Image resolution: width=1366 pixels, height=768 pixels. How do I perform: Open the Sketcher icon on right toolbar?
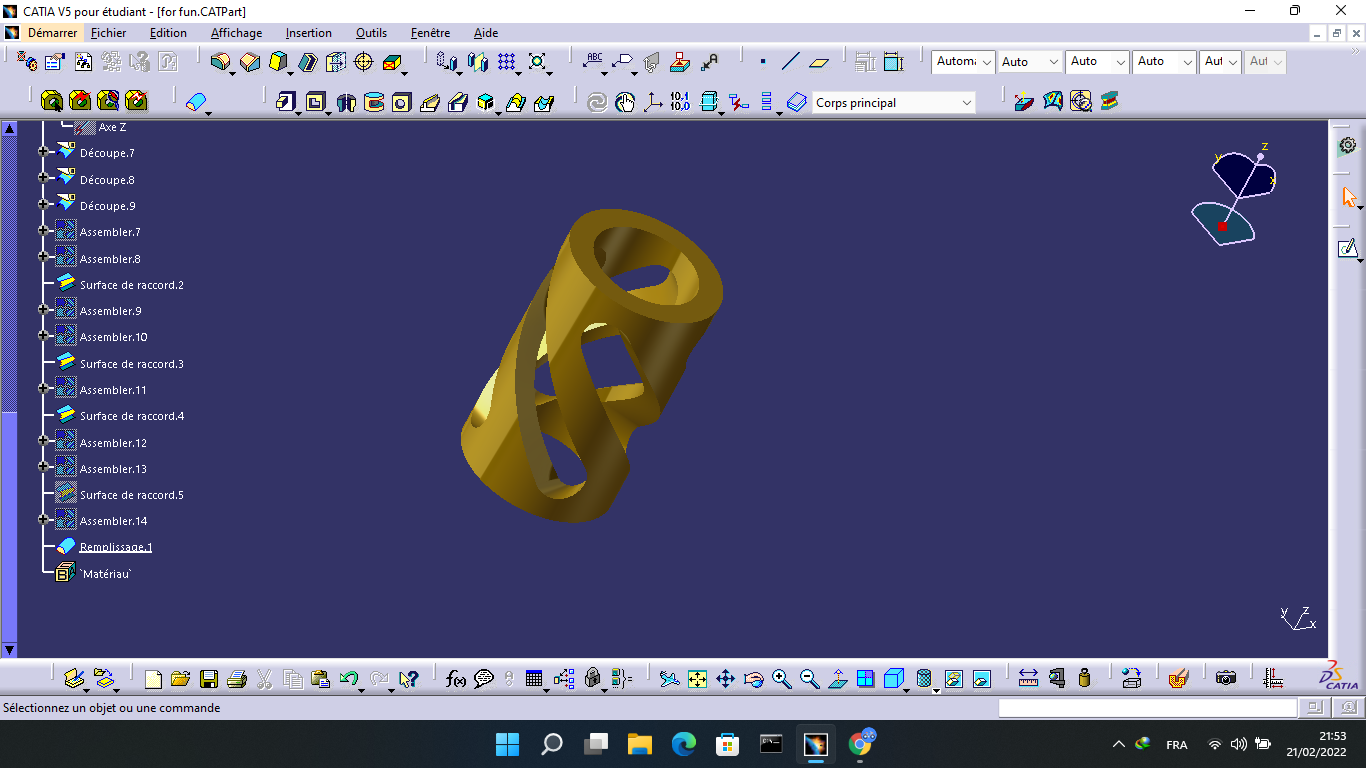(x=1348, y=248)
